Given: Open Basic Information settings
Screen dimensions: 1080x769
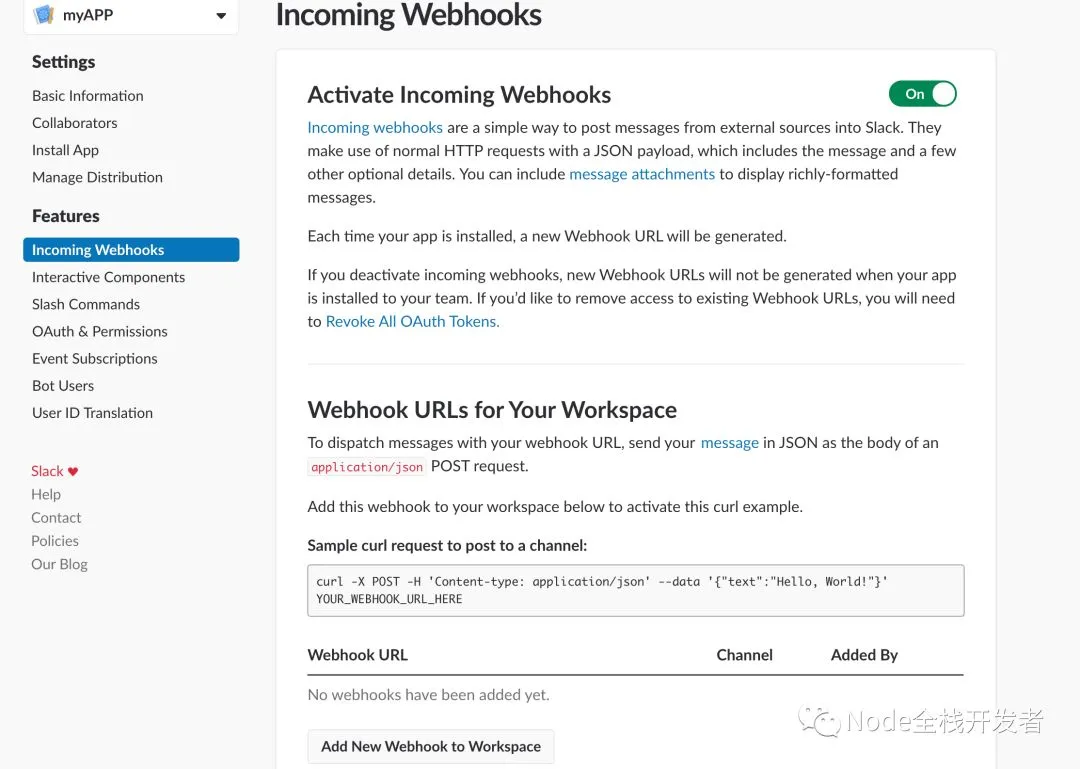Looking at the screenshot, I should pos(88,96).
